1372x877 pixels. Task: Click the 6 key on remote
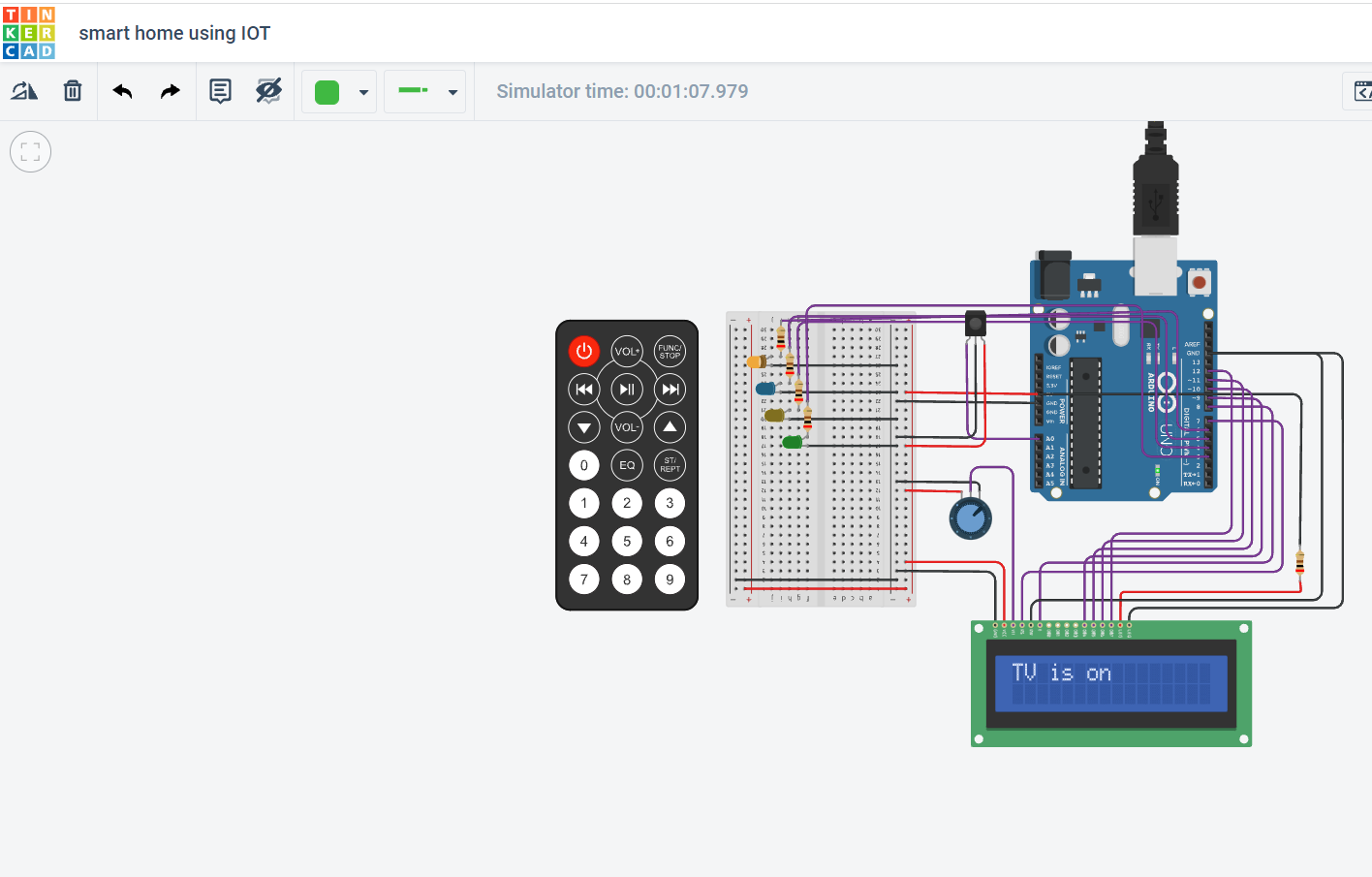(x=670, y=542)
